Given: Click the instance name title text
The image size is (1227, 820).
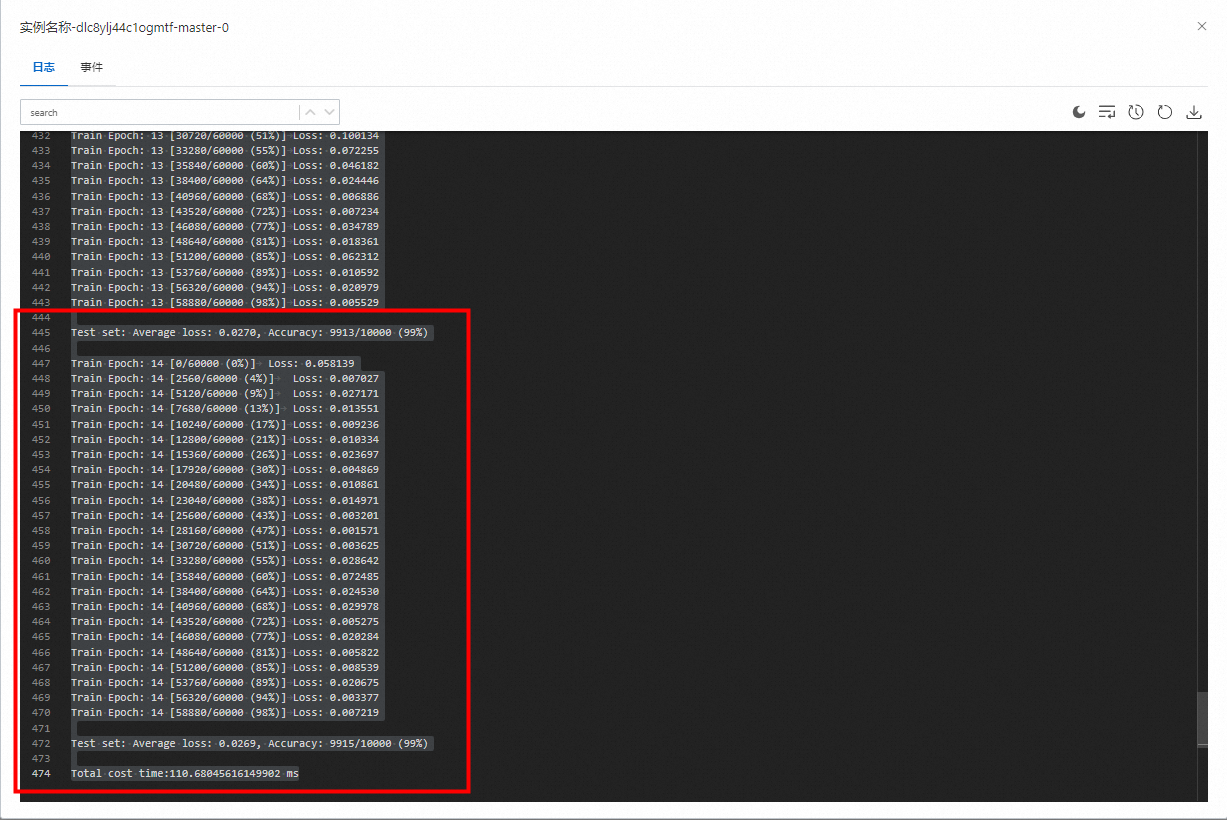Looking at the screenshot, I should coord(124,28).
